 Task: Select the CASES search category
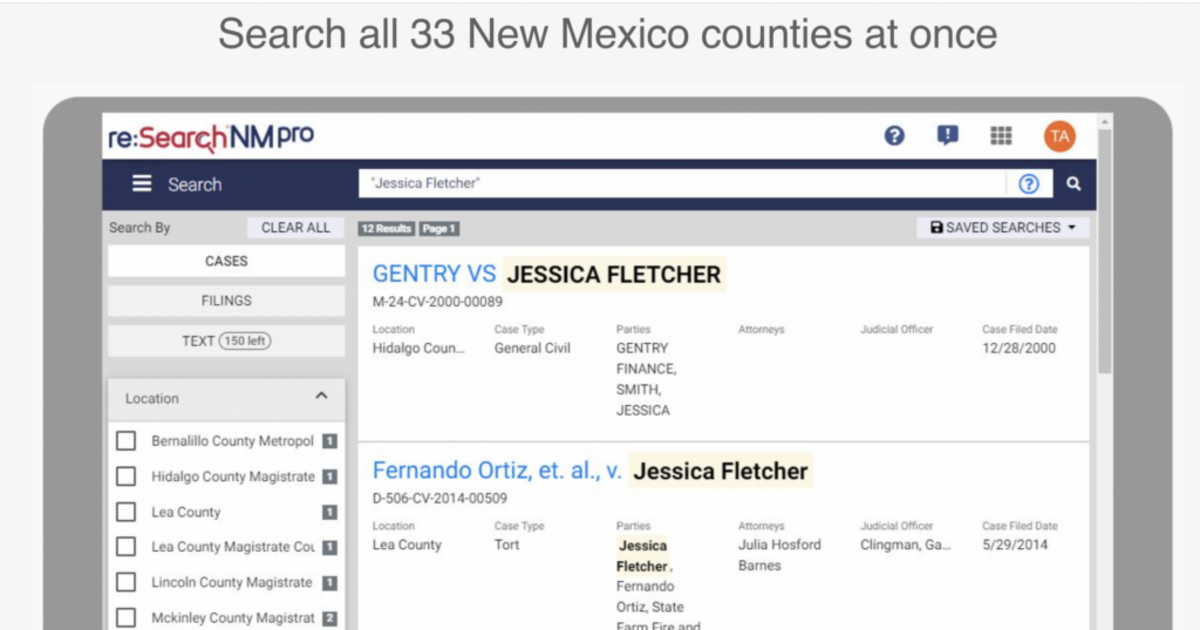point(225,261)
